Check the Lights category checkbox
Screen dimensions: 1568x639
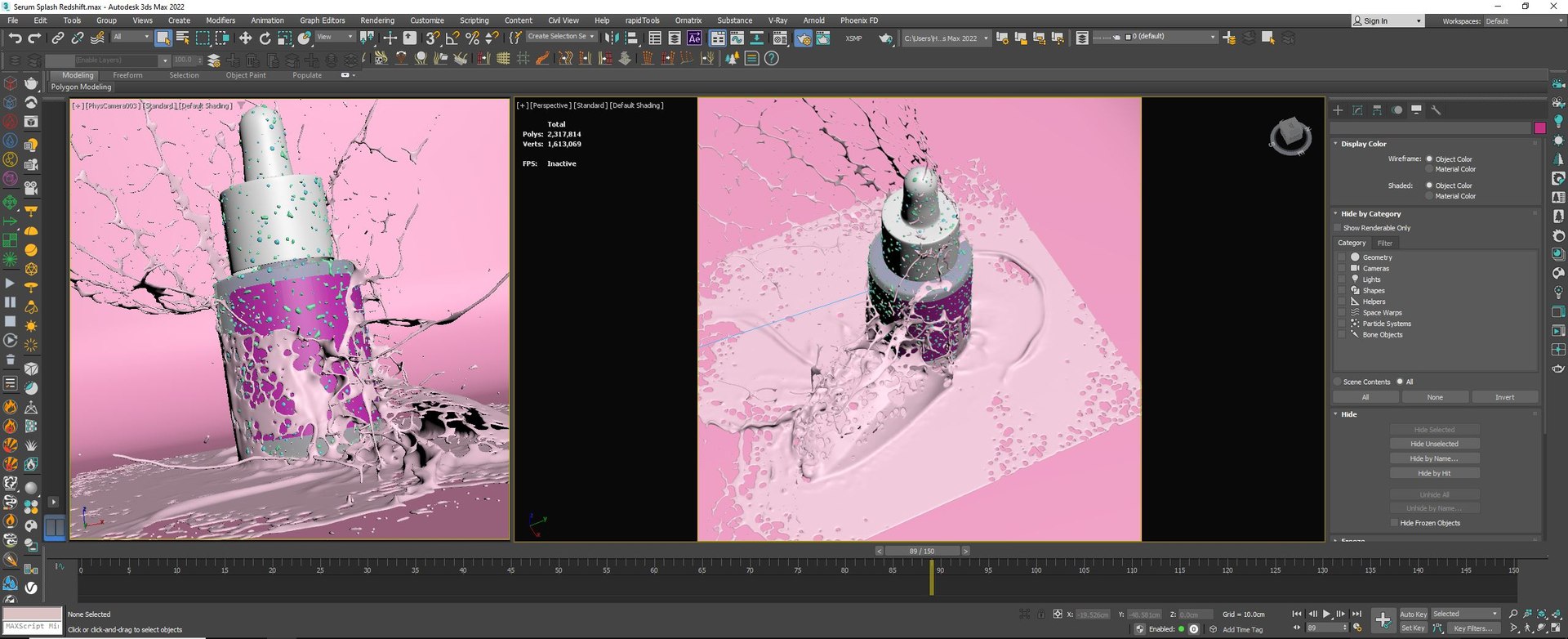(1341, 279)
